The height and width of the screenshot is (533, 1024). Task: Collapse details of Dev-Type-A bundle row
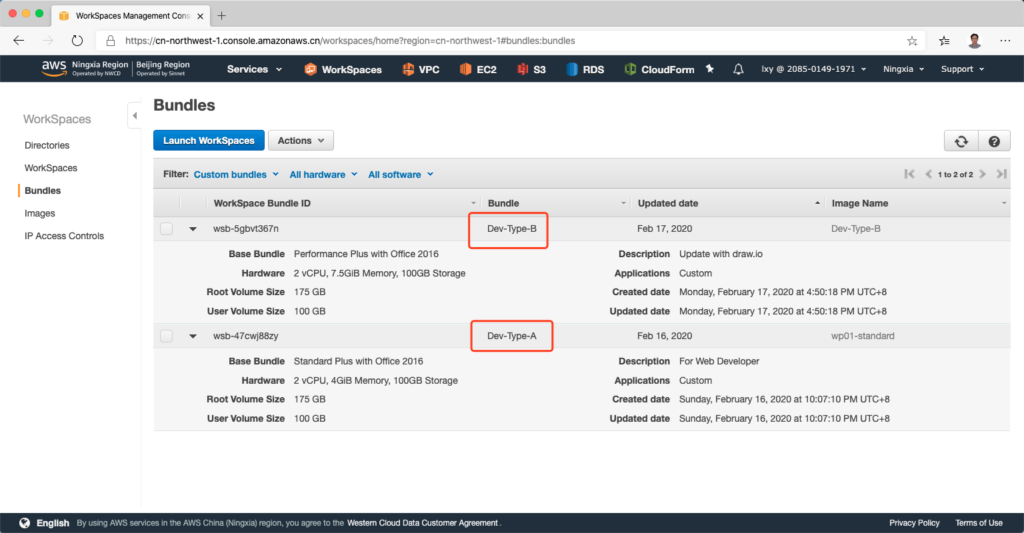[193, 336]
